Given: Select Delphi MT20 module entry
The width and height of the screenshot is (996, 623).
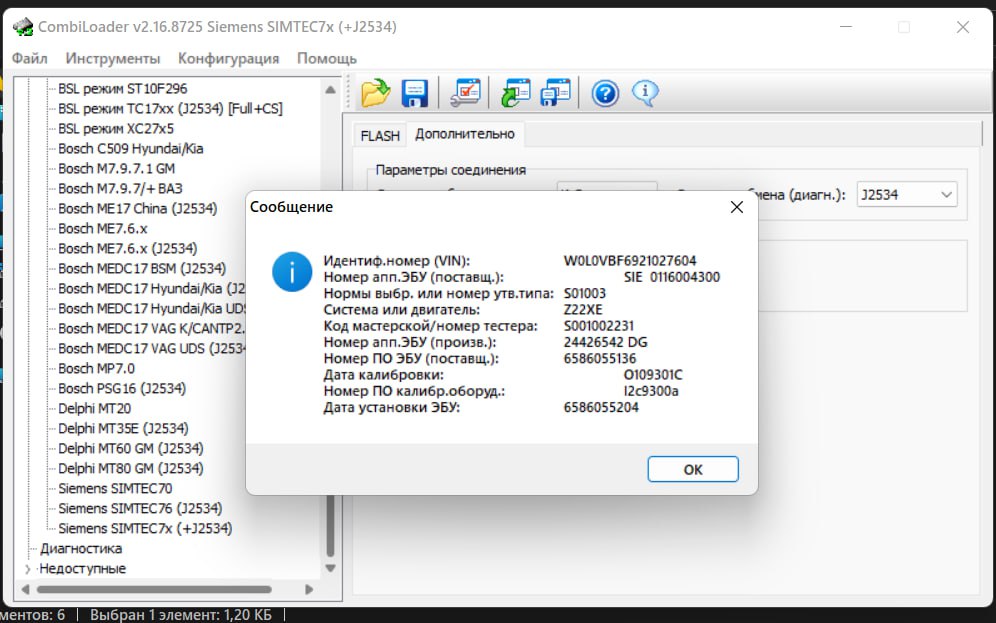Looking at the screenshot, I should tap(95, 408).
